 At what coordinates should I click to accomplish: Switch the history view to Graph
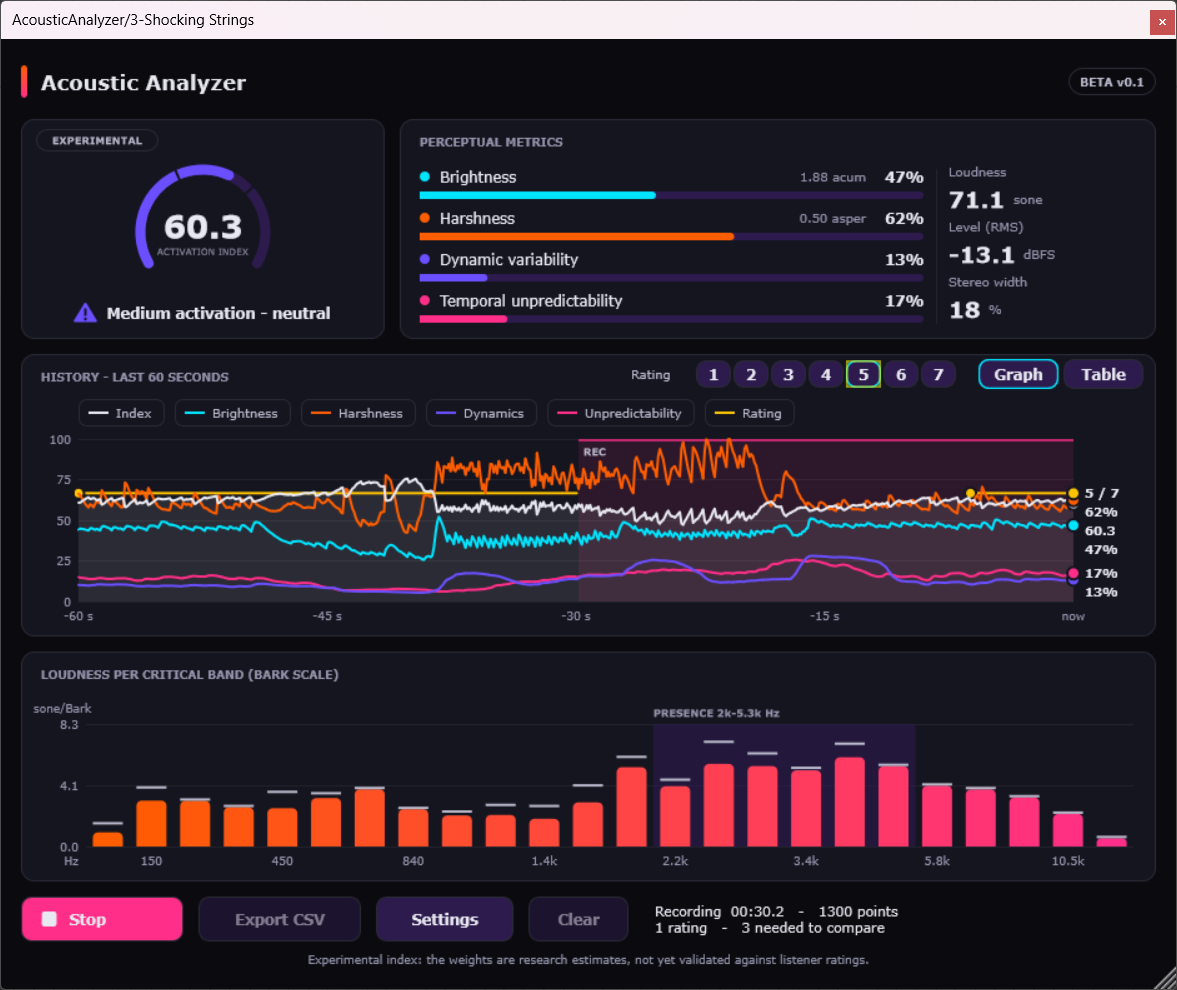pyautogui.click(x=1019, y=375)
